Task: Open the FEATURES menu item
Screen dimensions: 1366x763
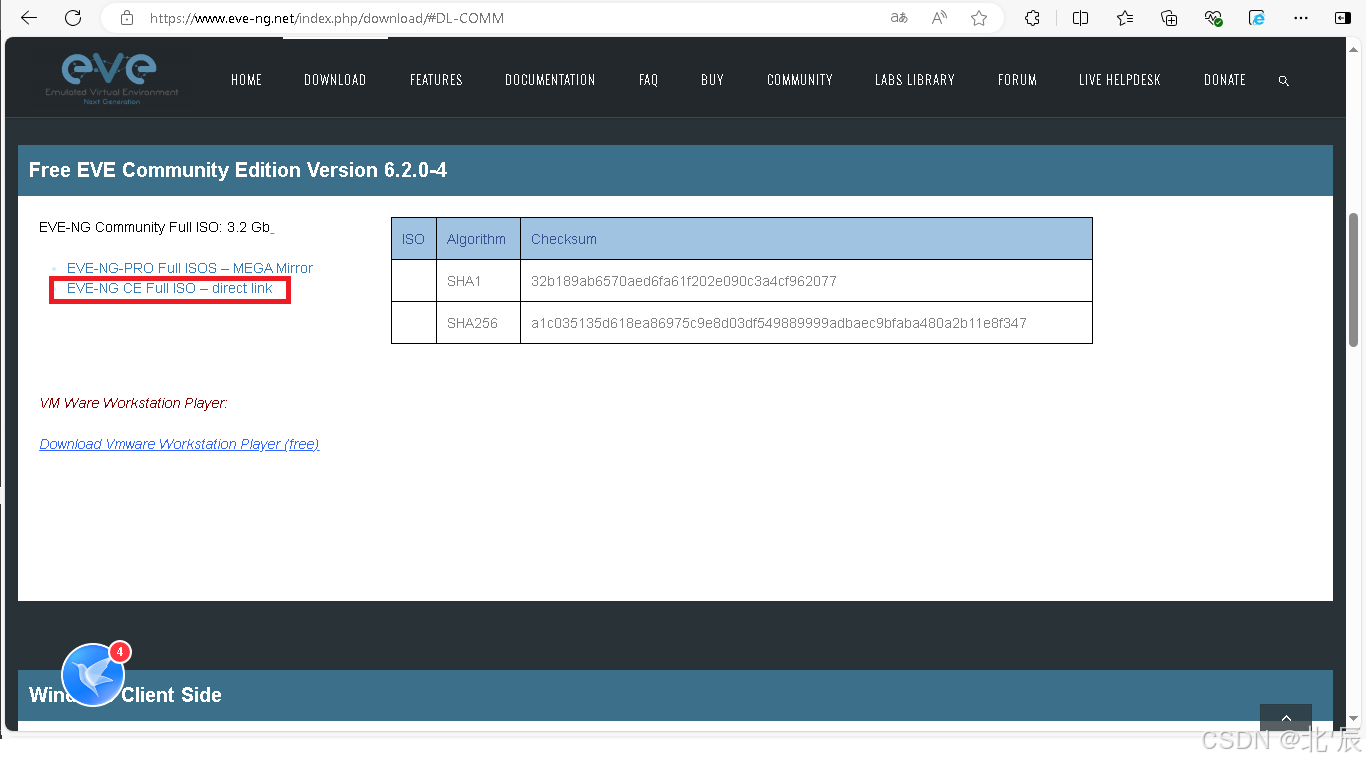Action: [436, 80]
